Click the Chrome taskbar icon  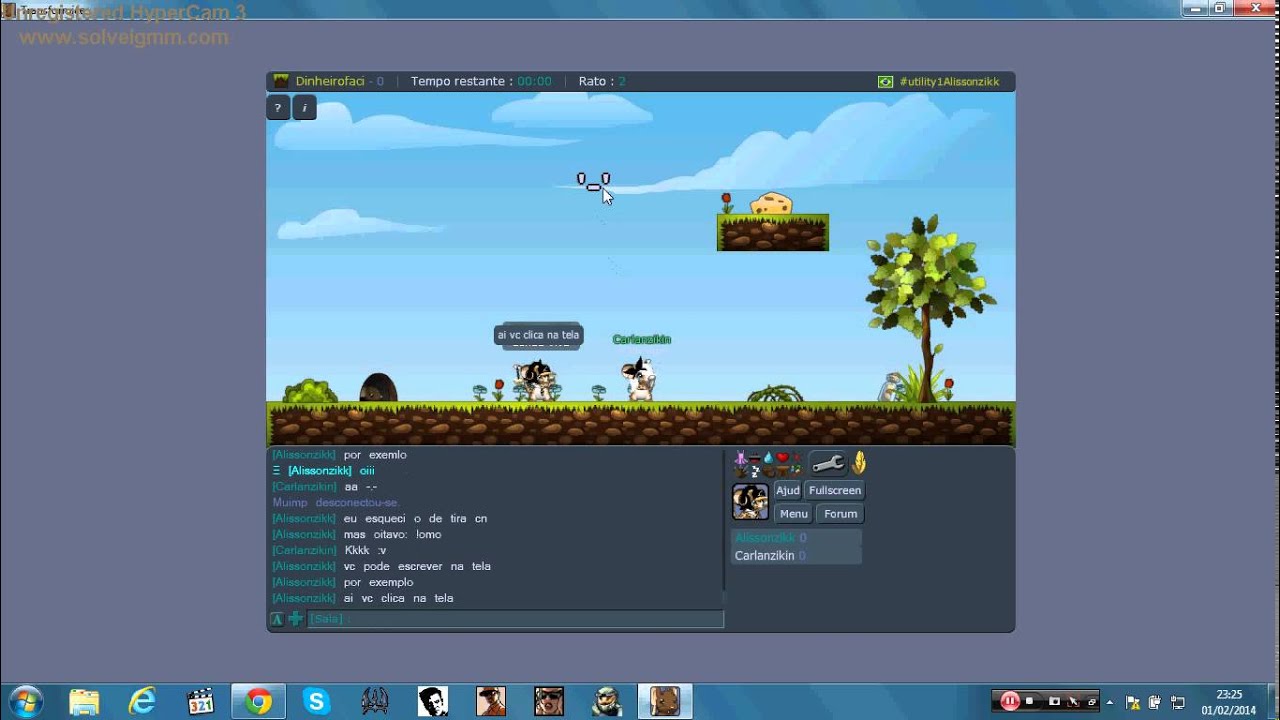pyautogui.click(x=259, y=701)
